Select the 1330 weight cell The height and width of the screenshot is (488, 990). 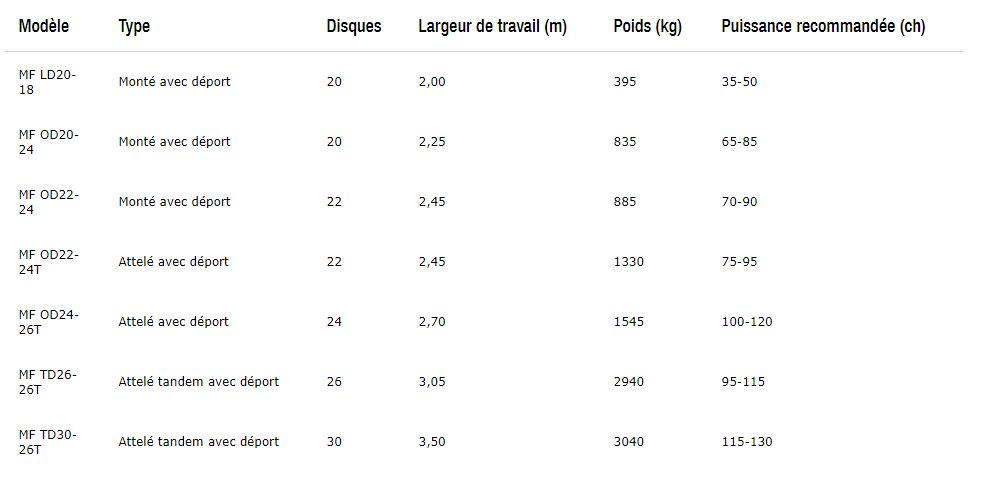(628, 262)
